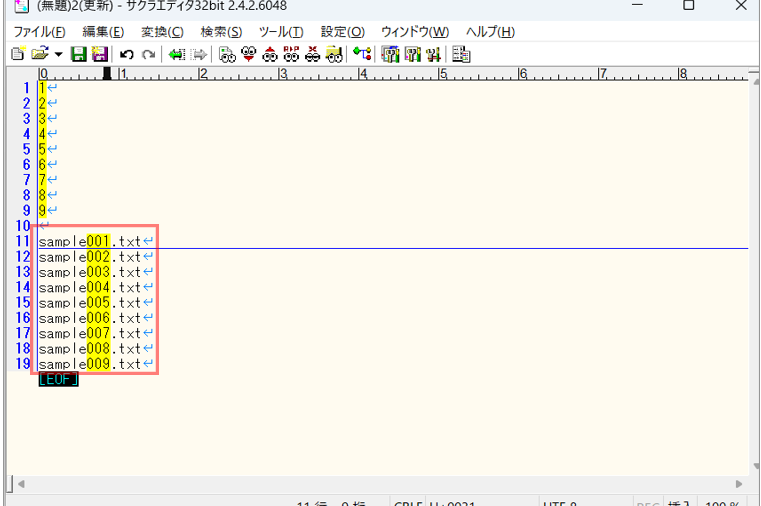Click the ruler at mark 4
Image resolution: width=761 pixels, height=506 pixels.
pyautogui.click(x=362, y=74)
